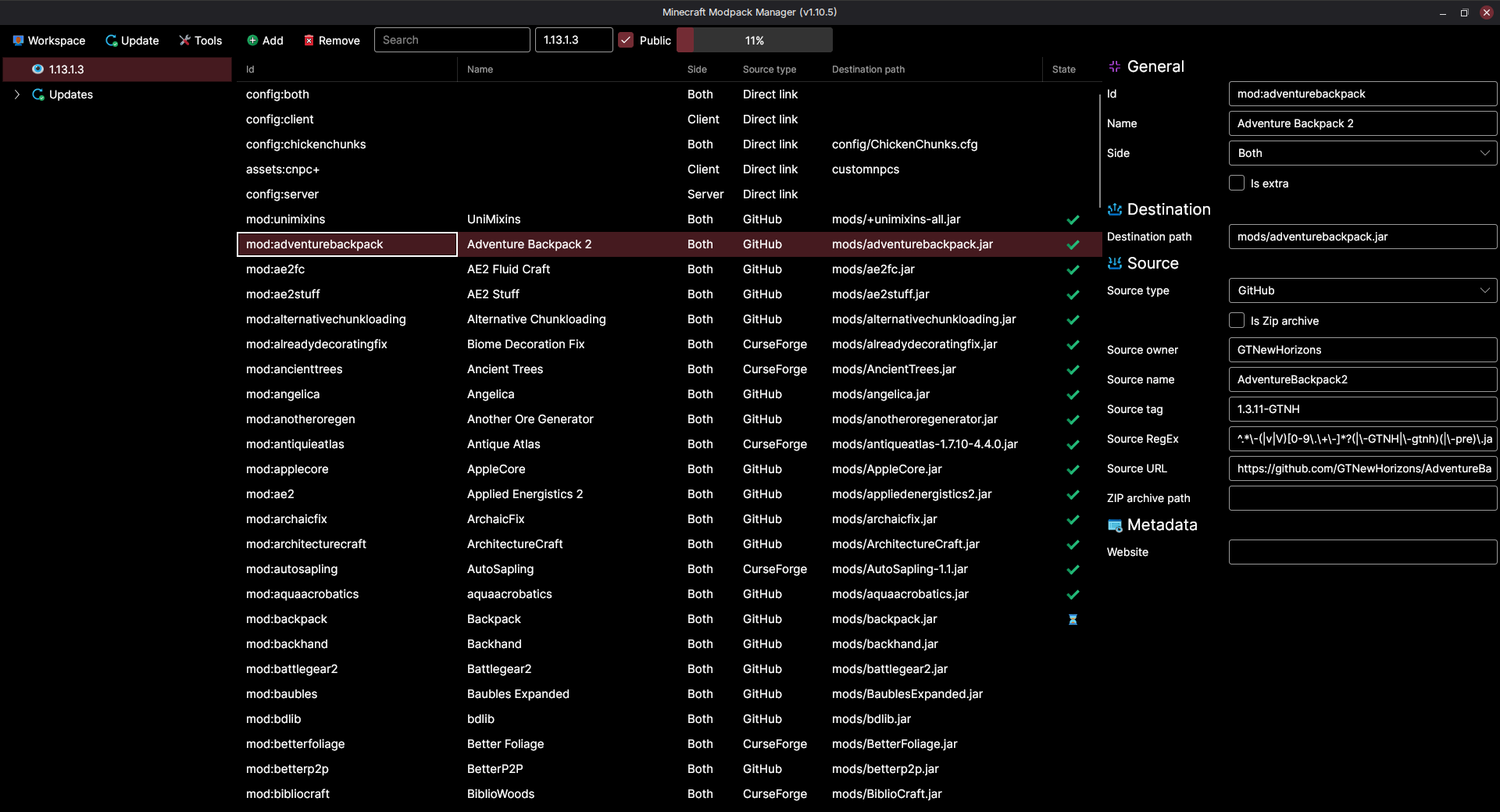Open the Source type dropdown
1500x812 pixels.
coord(1362,290)
